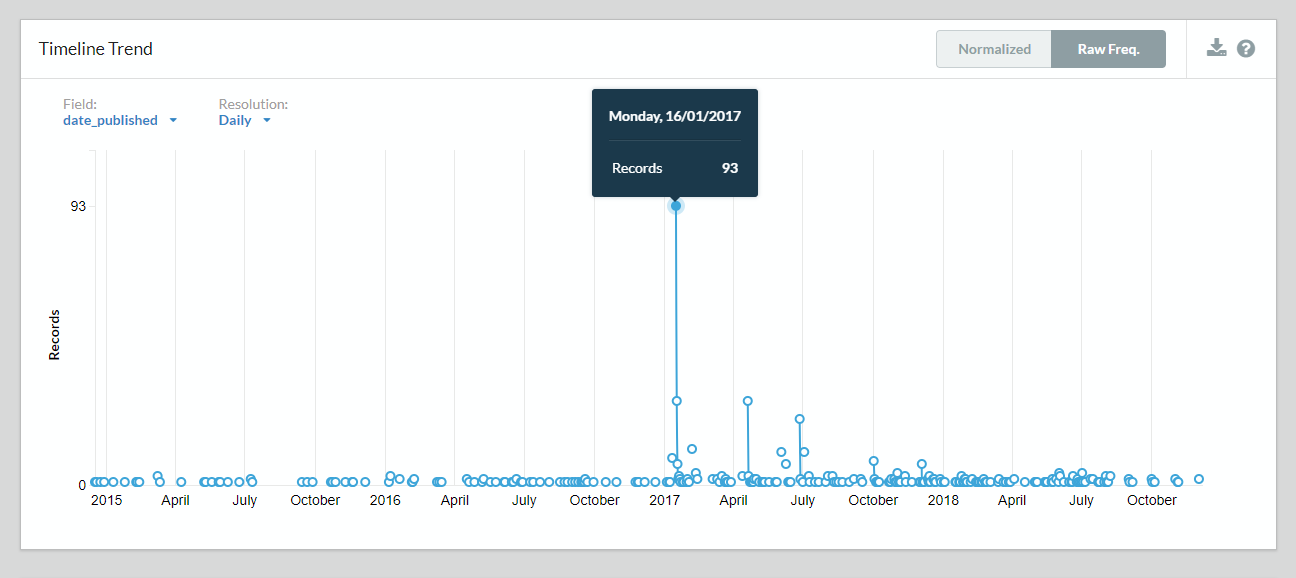
Task: Click the Timeline Trend title
Action: (x=96, y=49)
